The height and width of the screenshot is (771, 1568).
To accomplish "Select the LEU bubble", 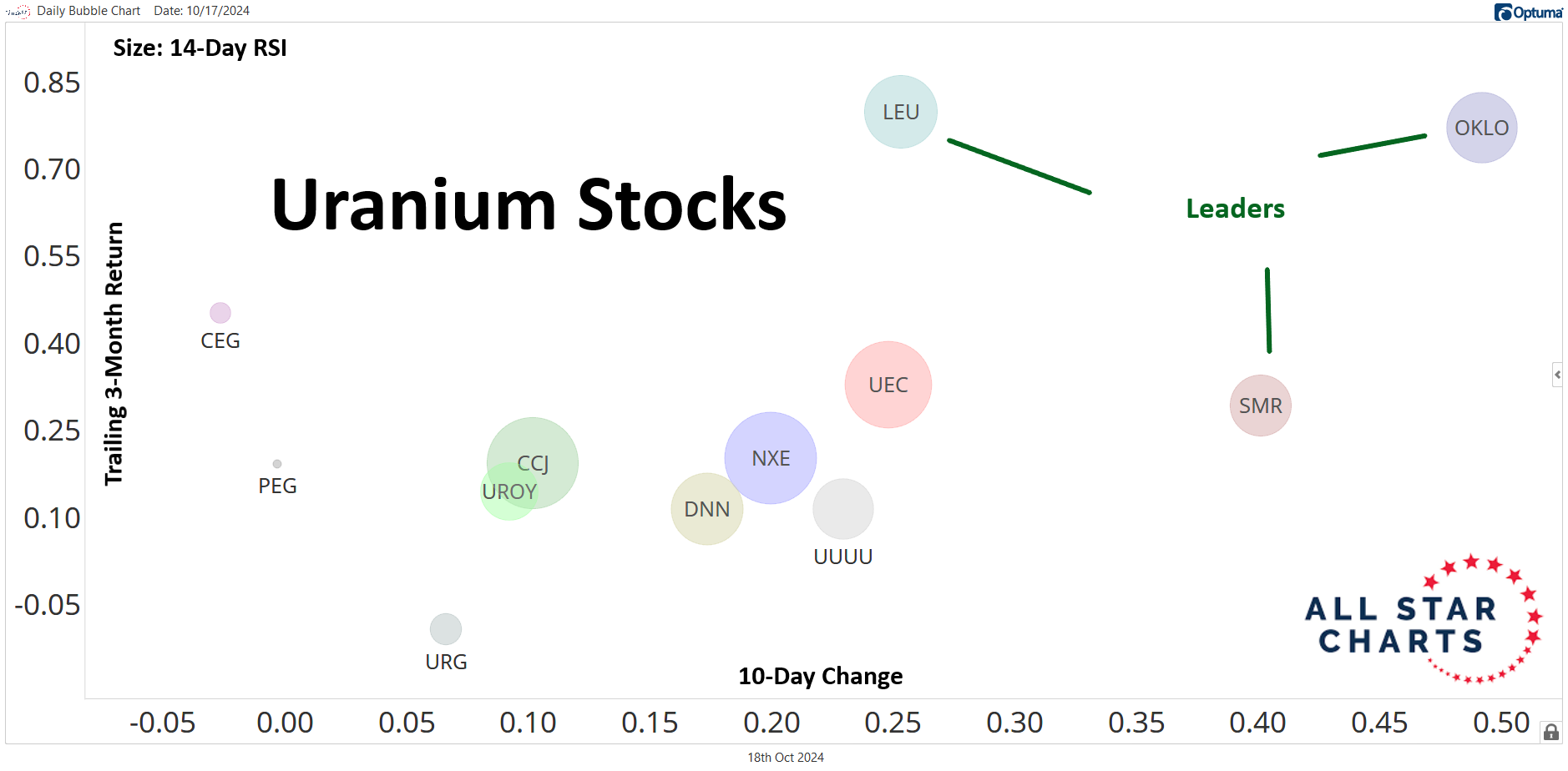I will pos(900,112).
